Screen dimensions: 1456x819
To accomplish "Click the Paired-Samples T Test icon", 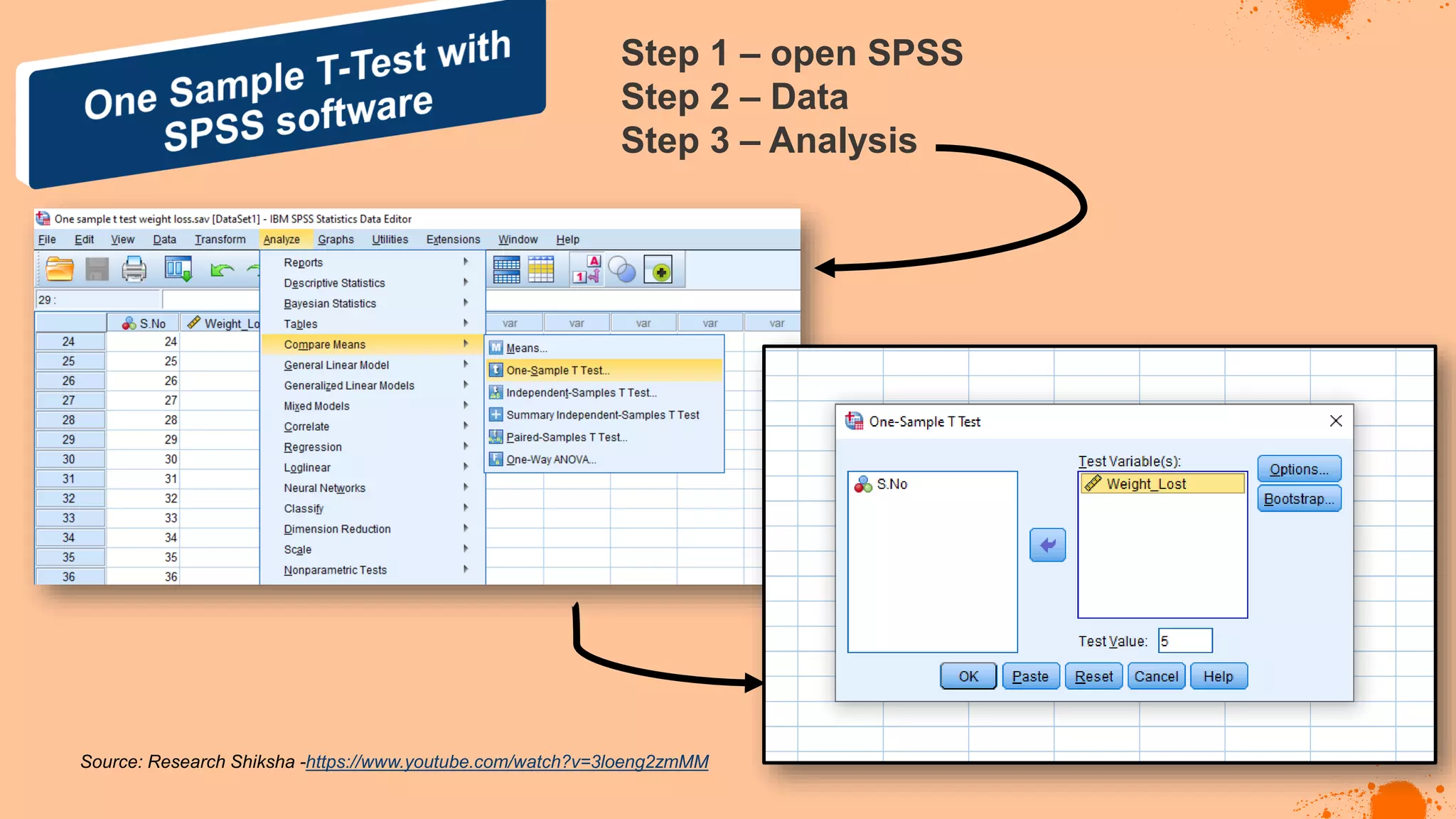I will [x=496, y=437].
